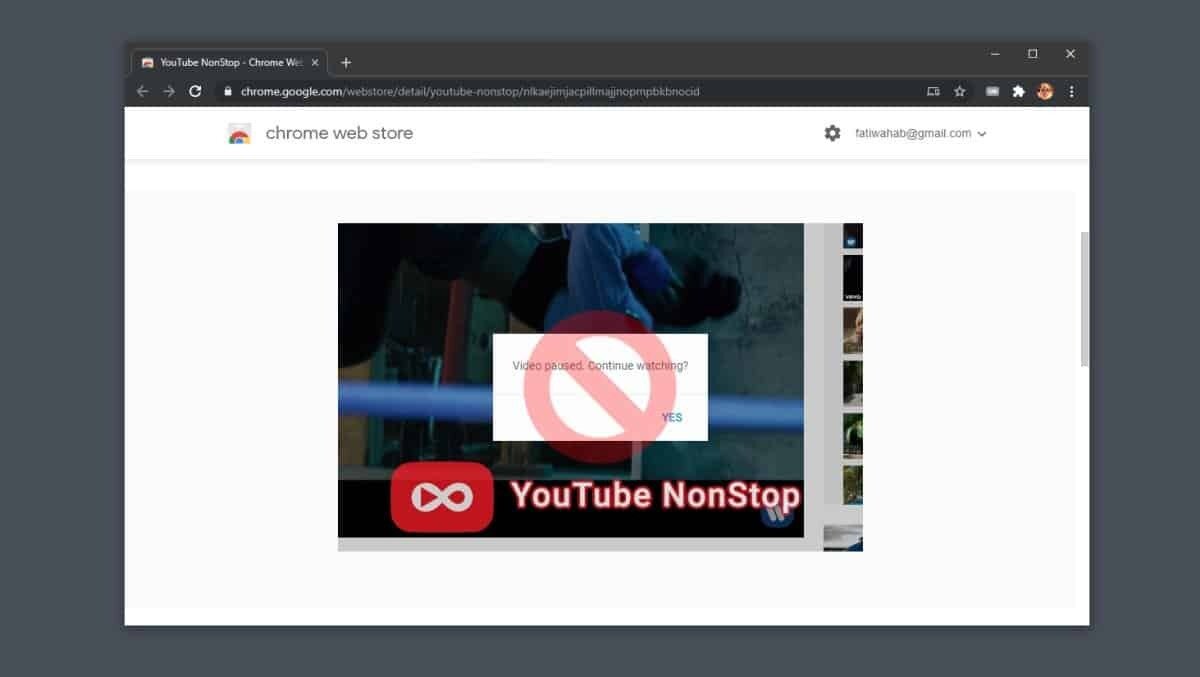The height and width of the screenshot is (677, 1200).
Task: Click the back navigation arrow
Action: coord(141,91)
